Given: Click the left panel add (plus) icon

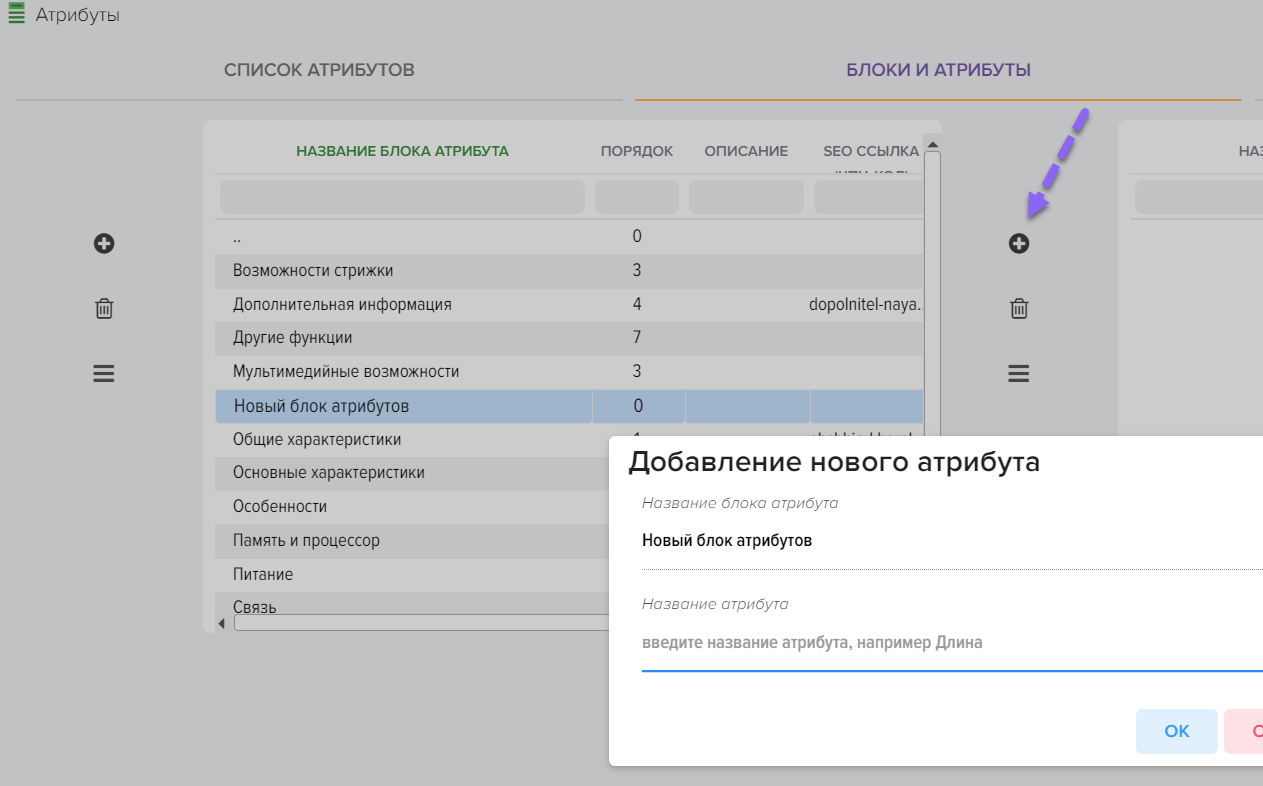Looking at the screenshot, I should click(x=104, y=243).
